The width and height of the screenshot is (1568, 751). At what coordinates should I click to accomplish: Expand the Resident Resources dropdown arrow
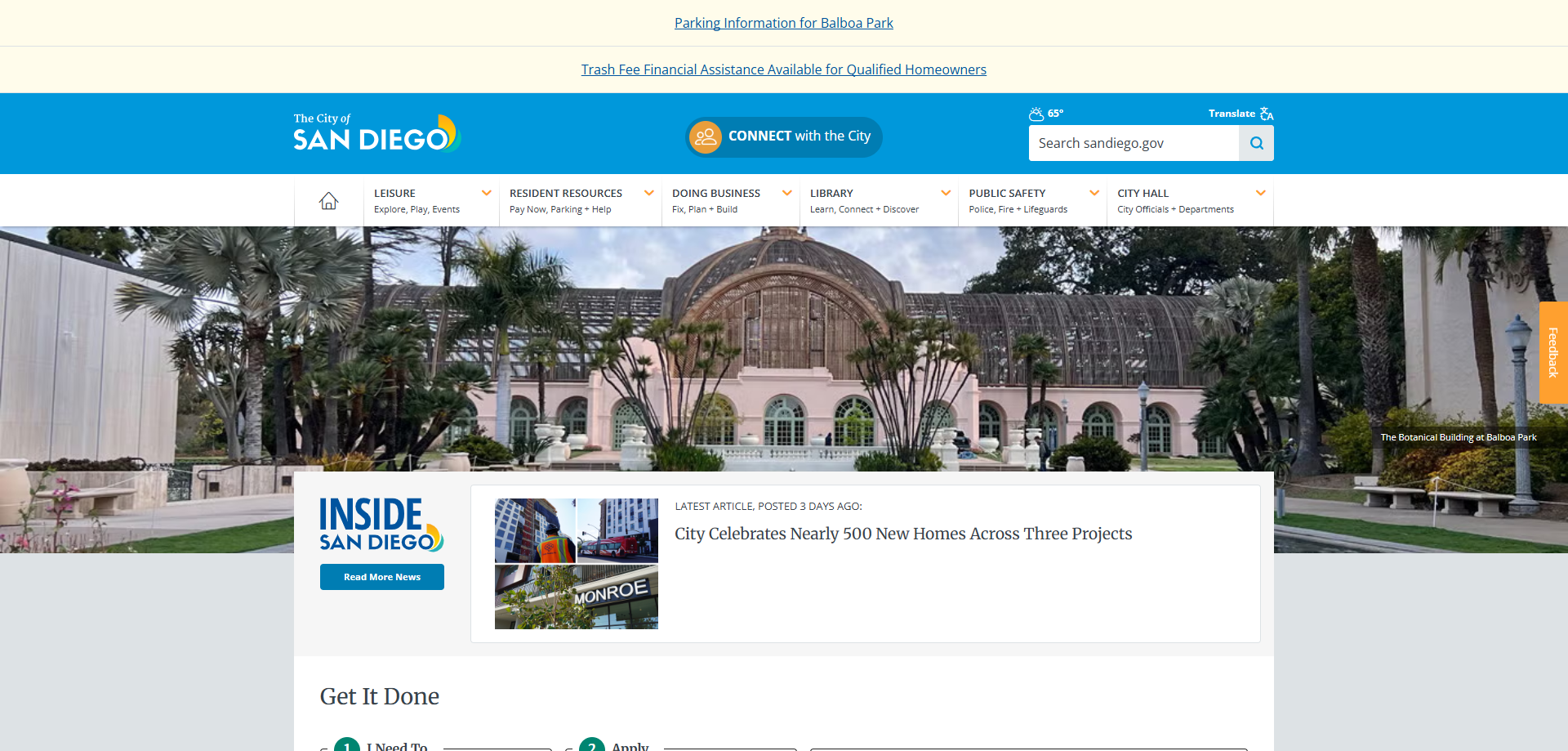point(649,194)
